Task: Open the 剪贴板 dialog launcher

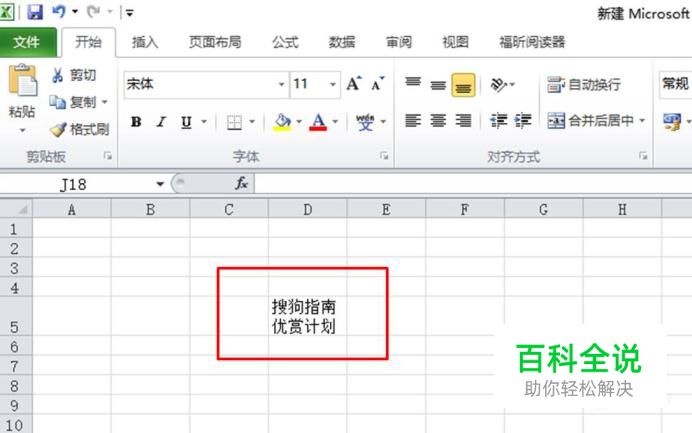Action: 108,156
